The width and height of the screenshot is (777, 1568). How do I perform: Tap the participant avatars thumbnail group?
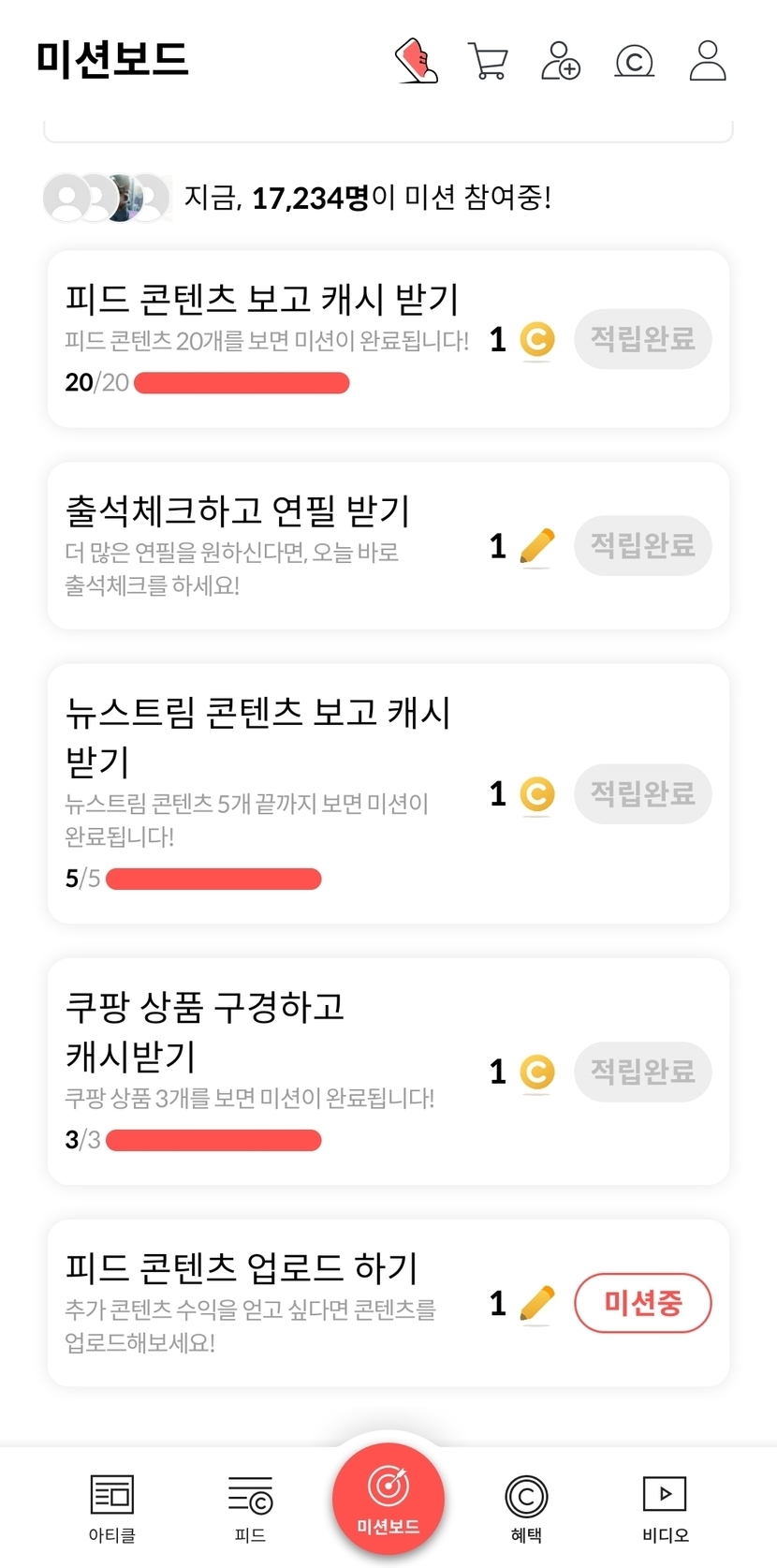coord(108,198)
